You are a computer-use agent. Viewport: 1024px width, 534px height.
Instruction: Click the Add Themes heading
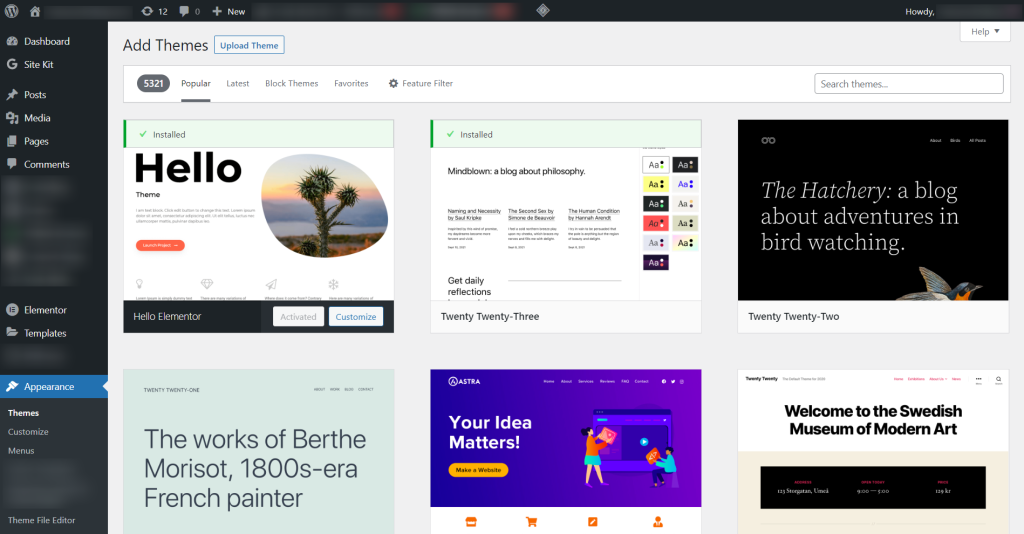click(165, 45)
